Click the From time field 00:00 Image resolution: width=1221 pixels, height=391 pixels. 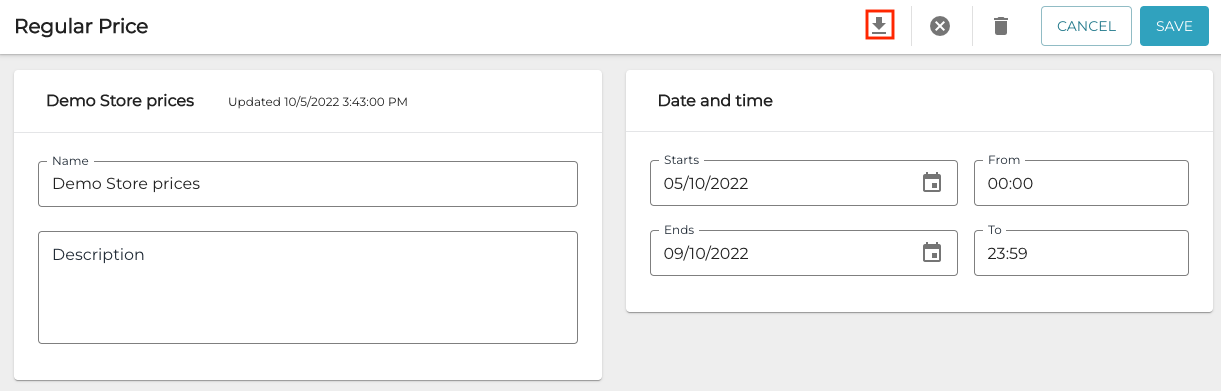click(1081, 183)
